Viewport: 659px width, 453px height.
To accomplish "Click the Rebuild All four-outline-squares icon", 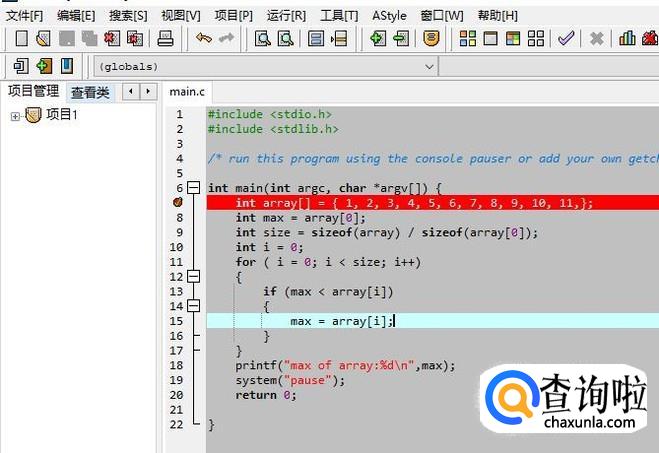I will click(x=535, y=39).
